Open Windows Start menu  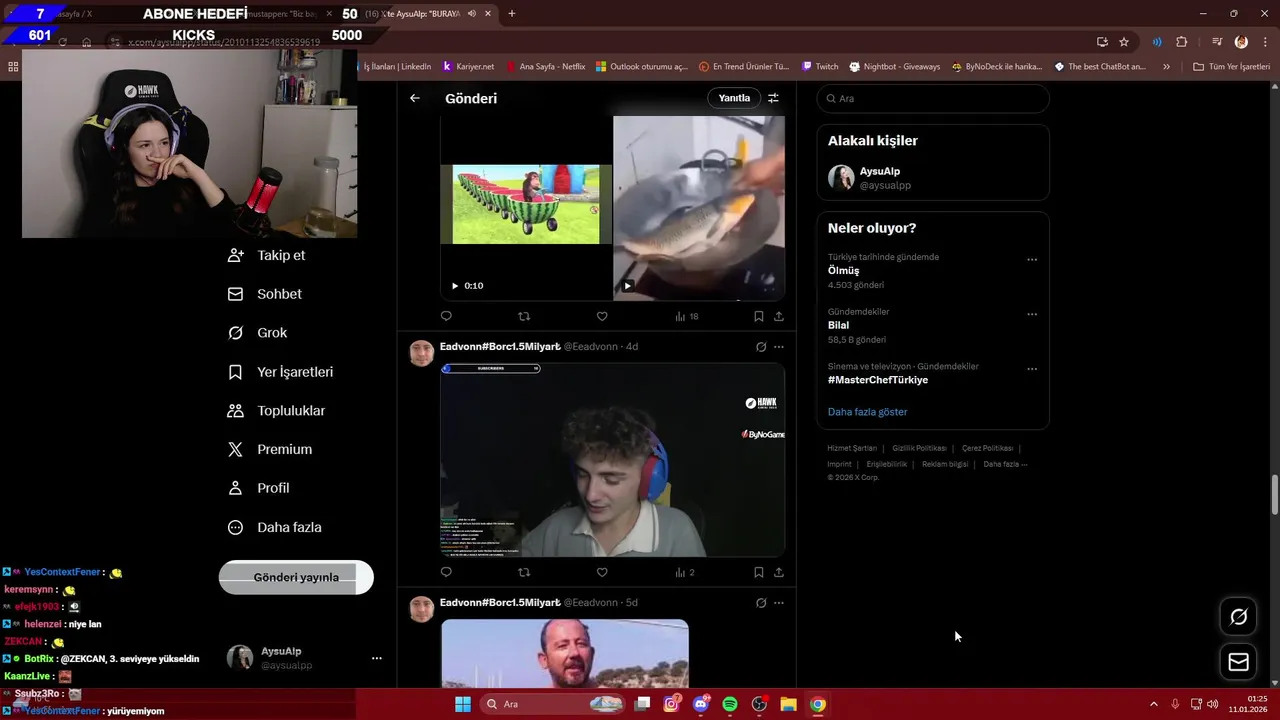463,704
